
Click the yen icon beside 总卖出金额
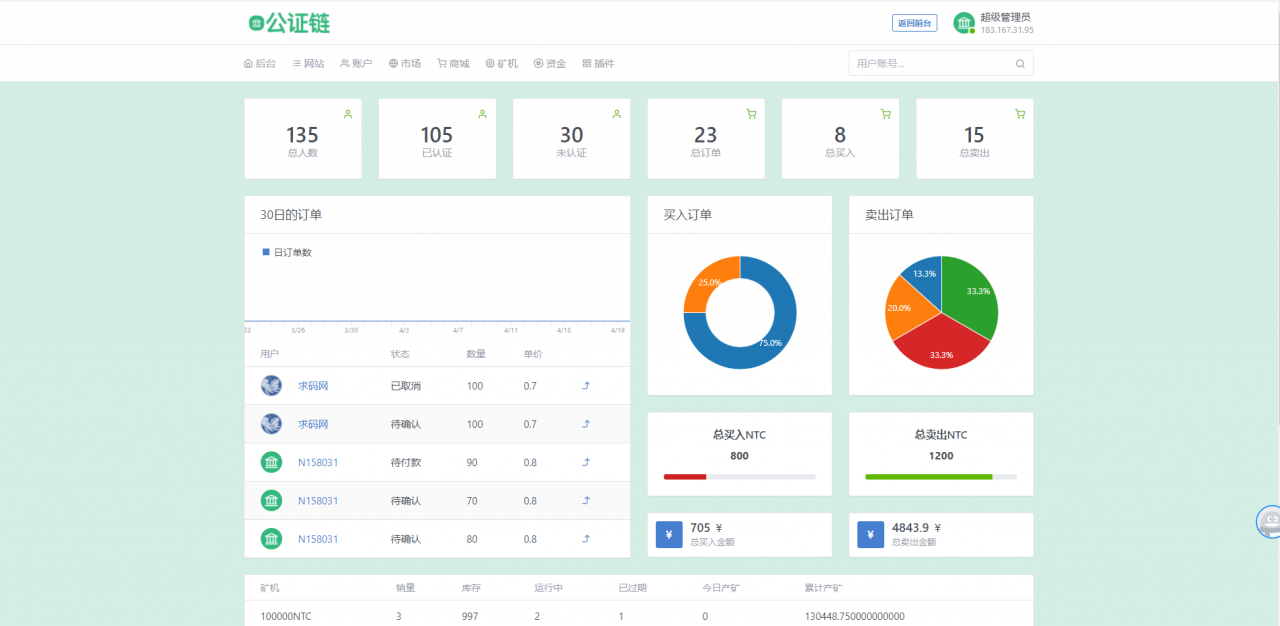[870, 535]
